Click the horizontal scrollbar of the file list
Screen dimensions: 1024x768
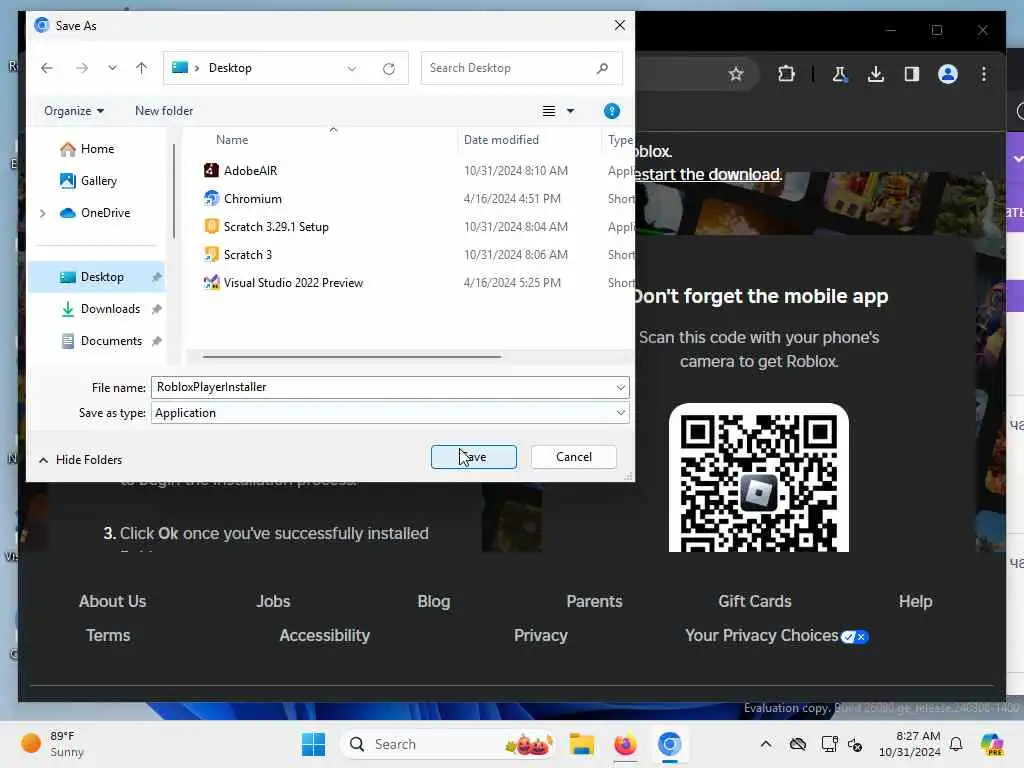coord(351,357)
